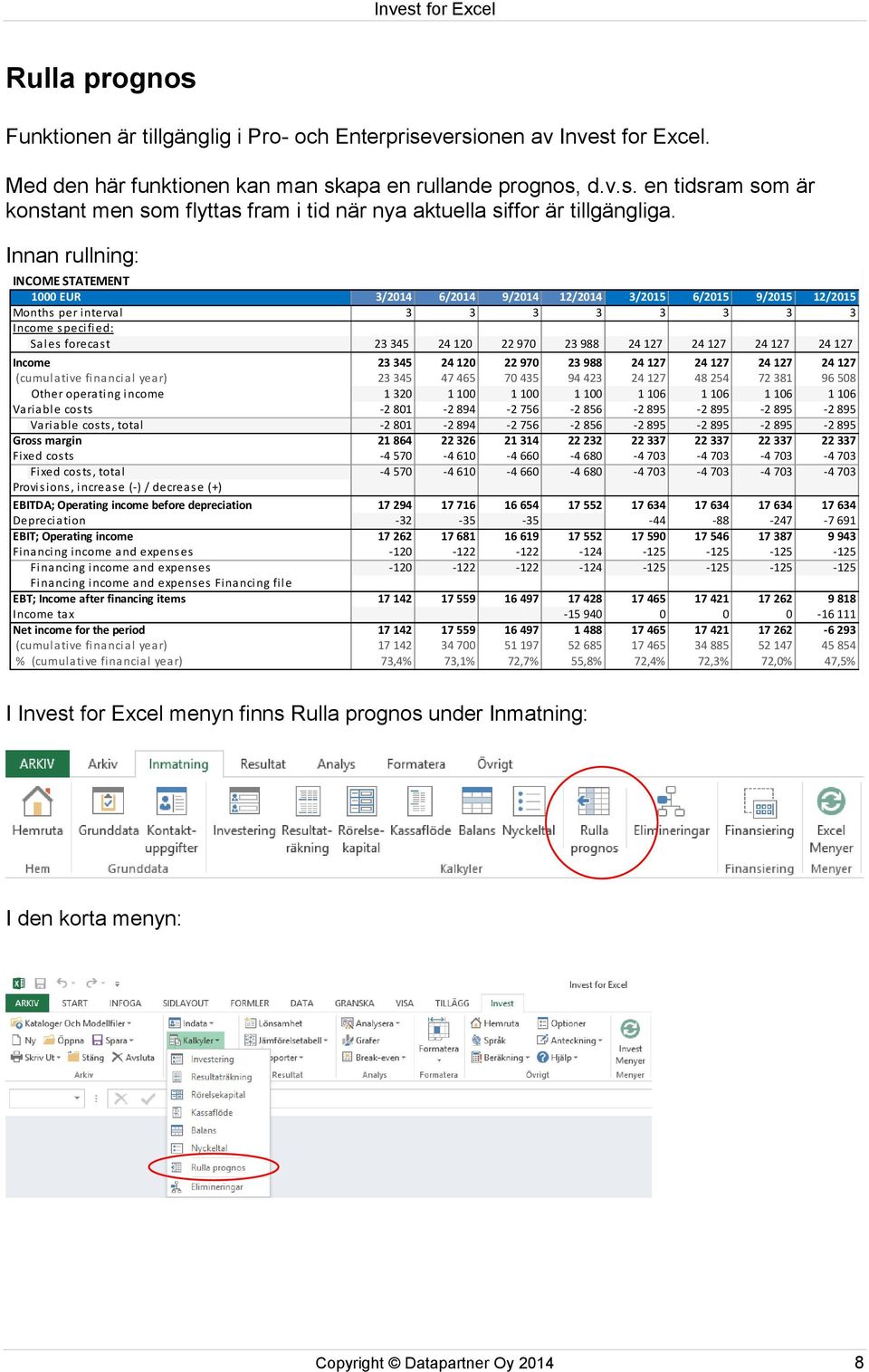Viewport: 869px width, 1372px height.
Task: Expand the Beräkning dropdown
Action: 501,1058
